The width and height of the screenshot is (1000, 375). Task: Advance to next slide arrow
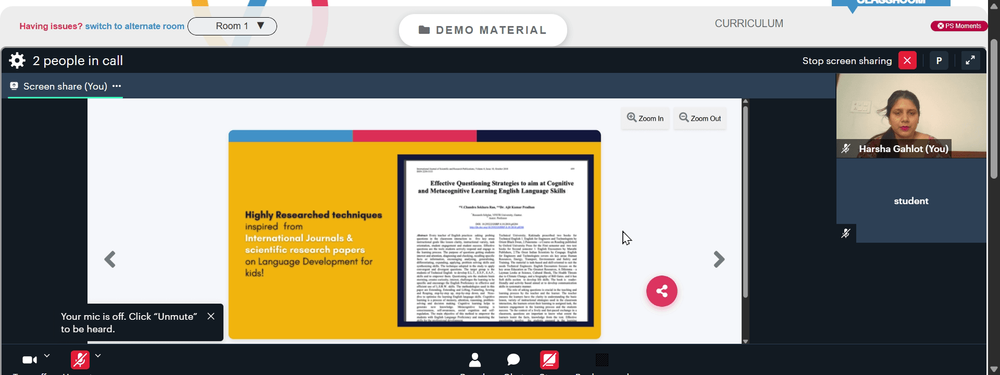click(x=719, y=259)
